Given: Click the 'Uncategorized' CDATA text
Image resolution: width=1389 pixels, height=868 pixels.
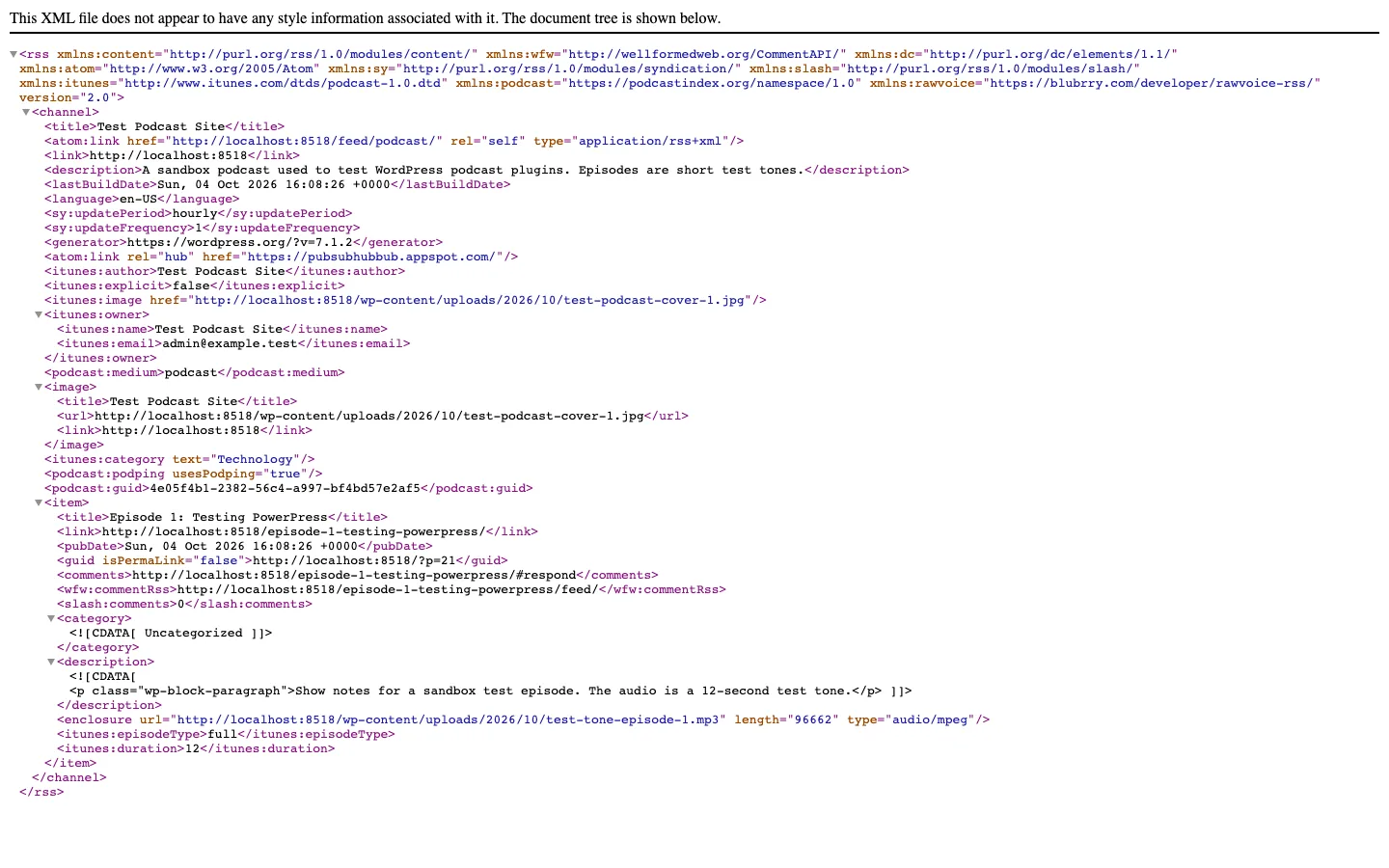Looking at the screenshot, I should (x=194, y=633).
